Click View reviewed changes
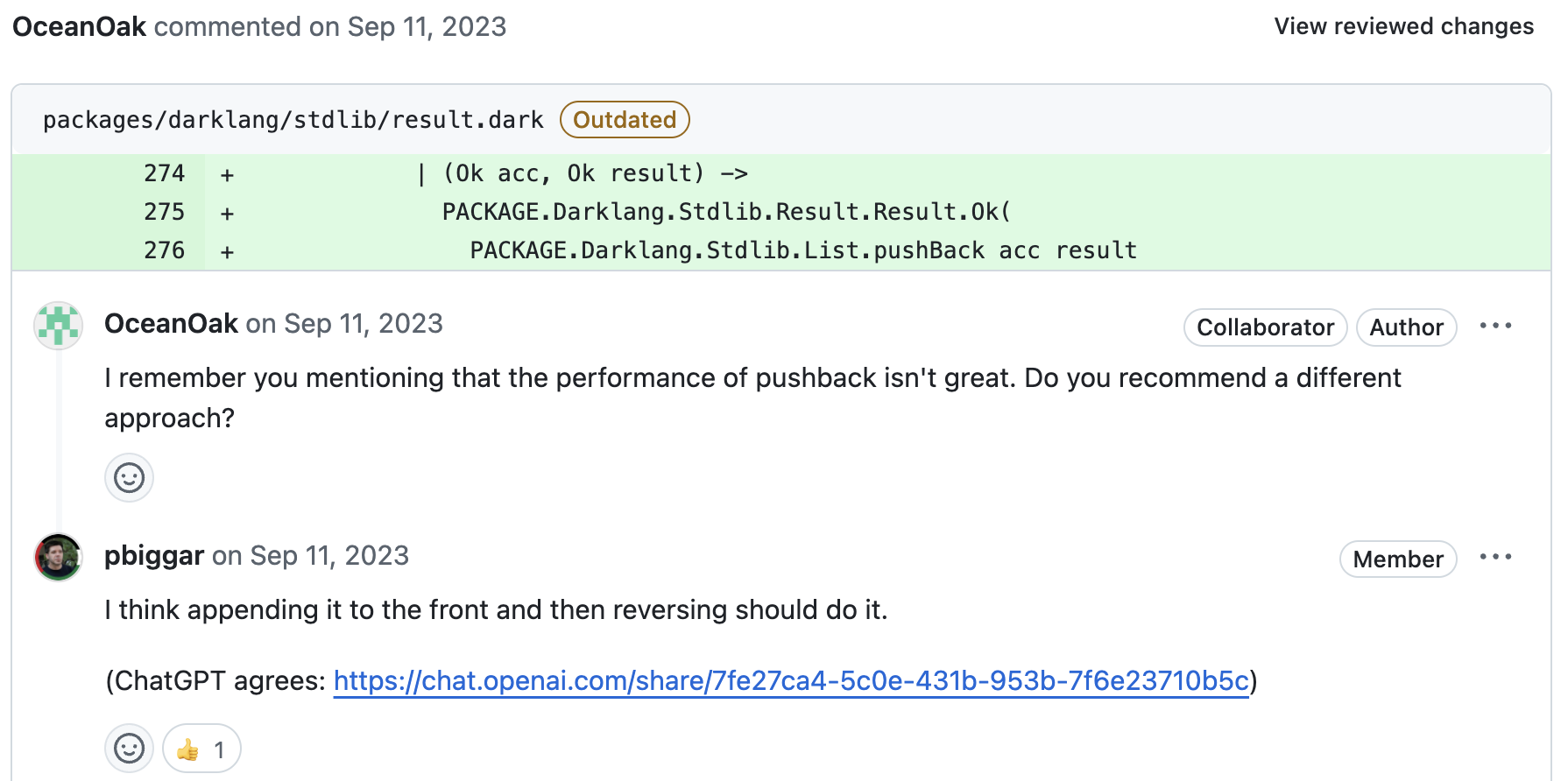1568x781 pixels. [1403, 26]
